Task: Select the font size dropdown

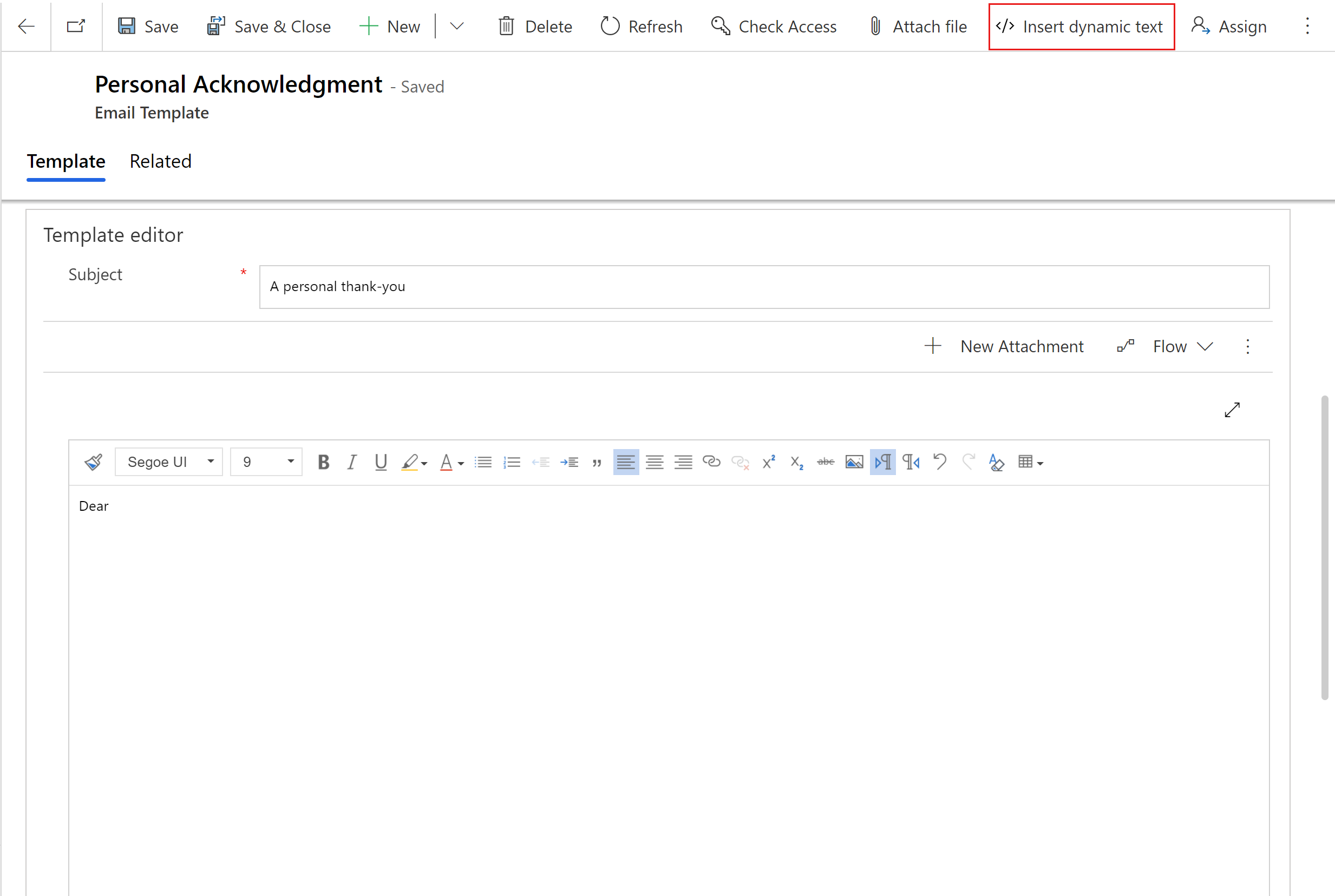Action: coord(265,462)
